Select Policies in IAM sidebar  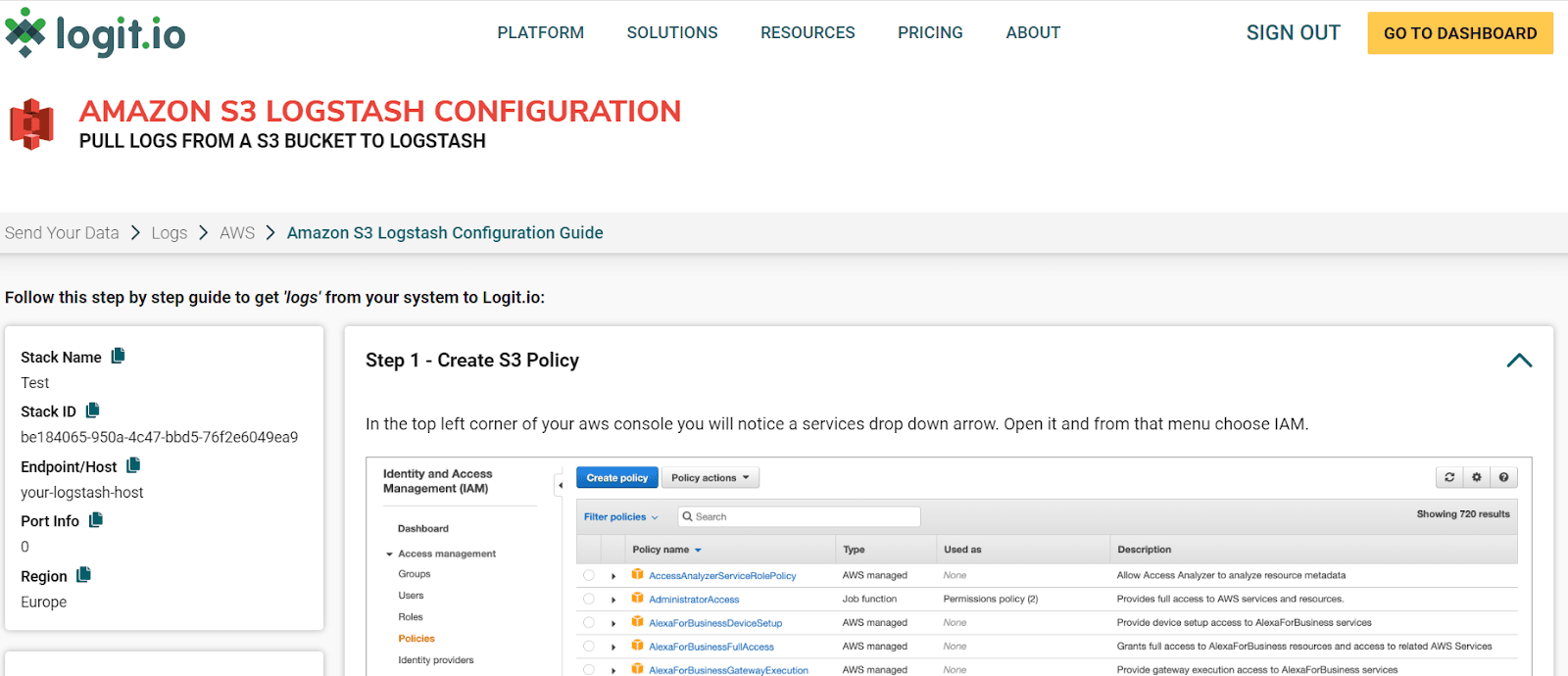tap(416, 639)
